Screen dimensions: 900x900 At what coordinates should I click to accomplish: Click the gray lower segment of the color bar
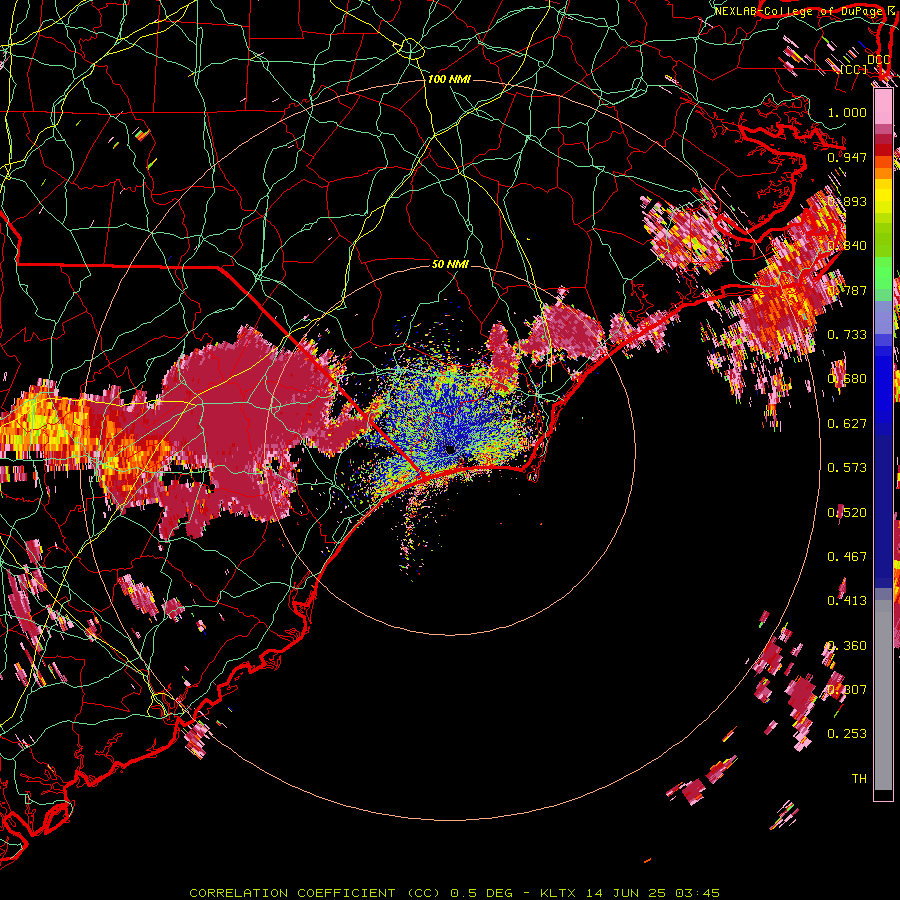click(x=883, y=695)
